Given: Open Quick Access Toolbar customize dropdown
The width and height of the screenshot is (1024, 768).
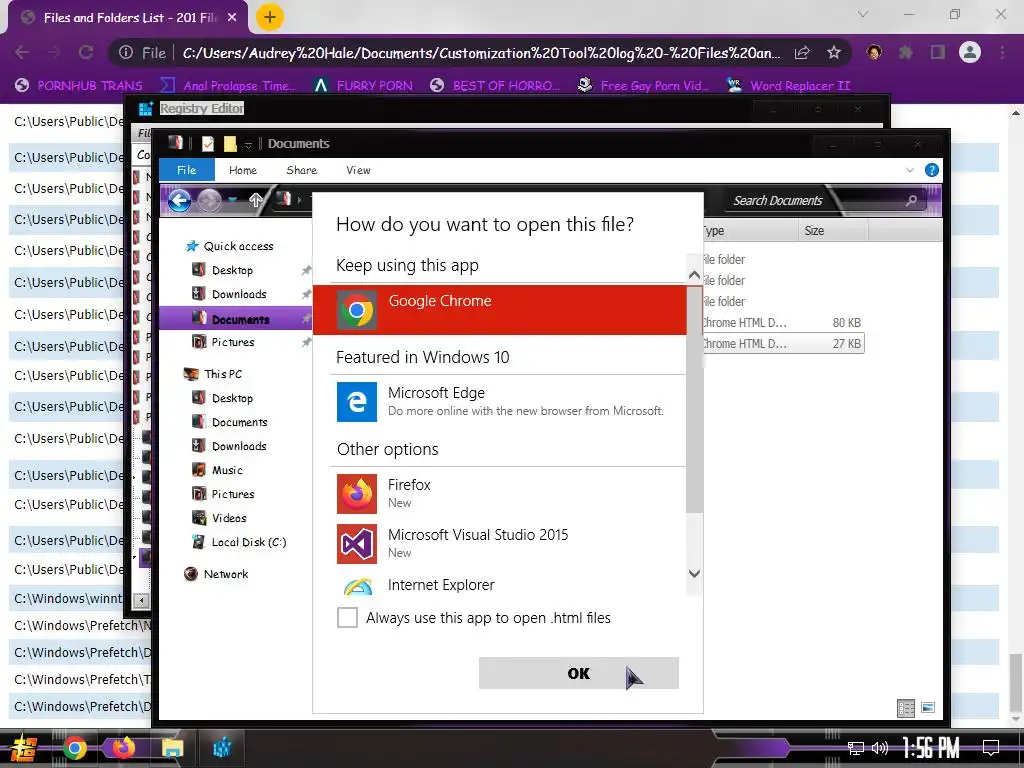Looking at the screenshot, I should (x=248, y=144).
